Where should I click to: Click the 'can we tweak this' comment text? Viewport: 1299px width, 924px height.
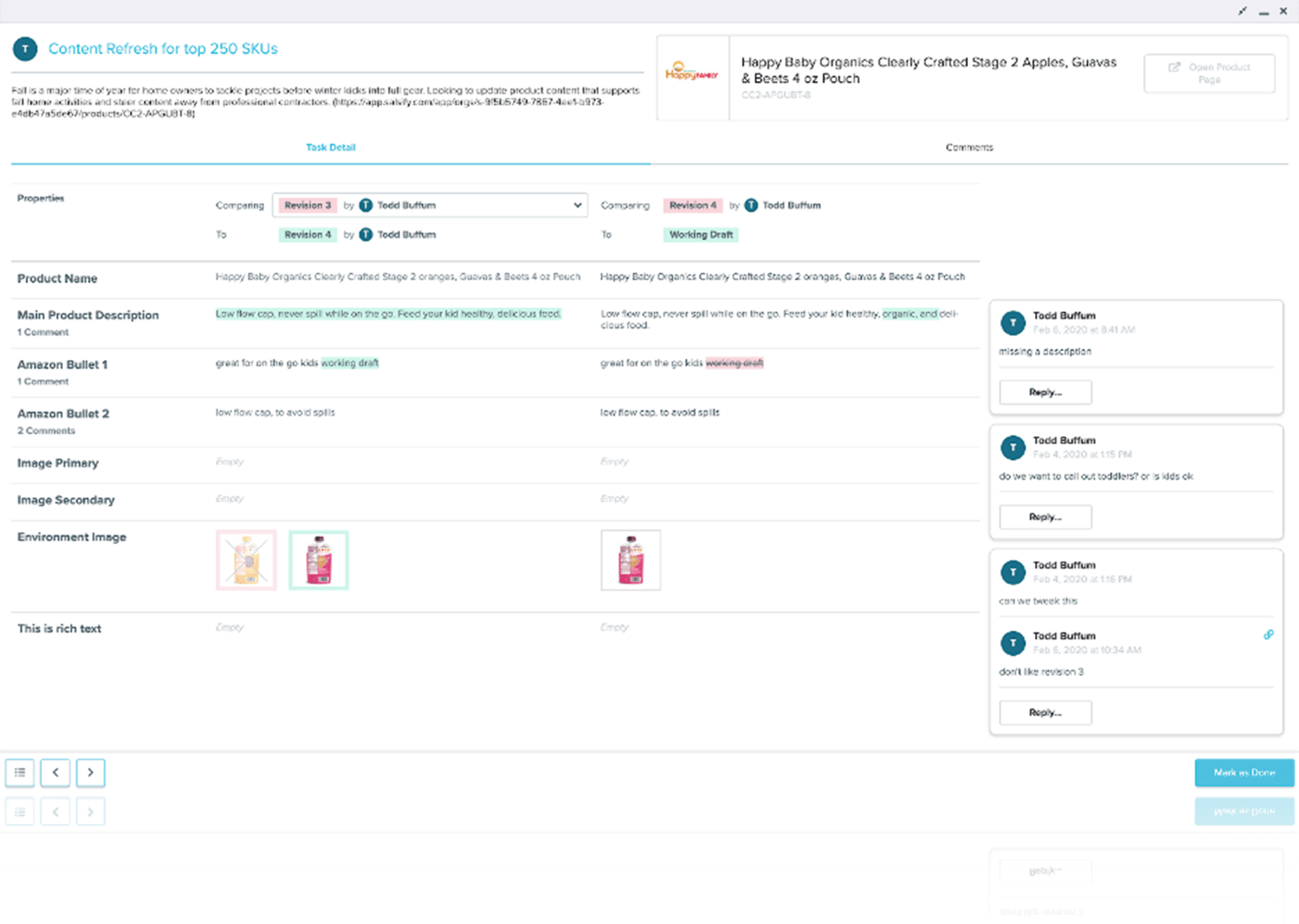(x=1038, y=601)
